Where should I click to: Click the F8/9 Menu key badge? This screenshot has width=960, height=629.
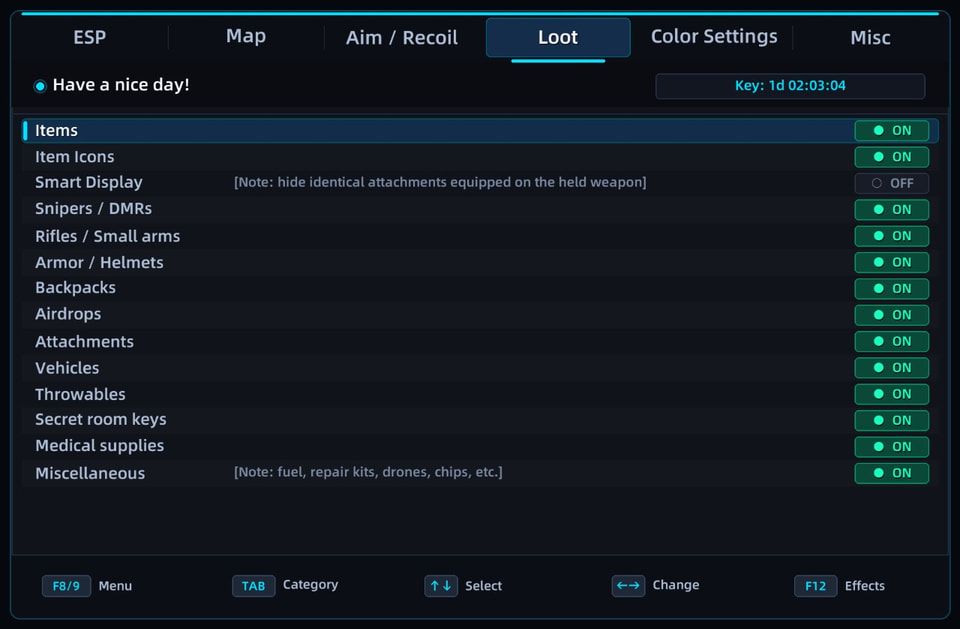pos(66,586)
